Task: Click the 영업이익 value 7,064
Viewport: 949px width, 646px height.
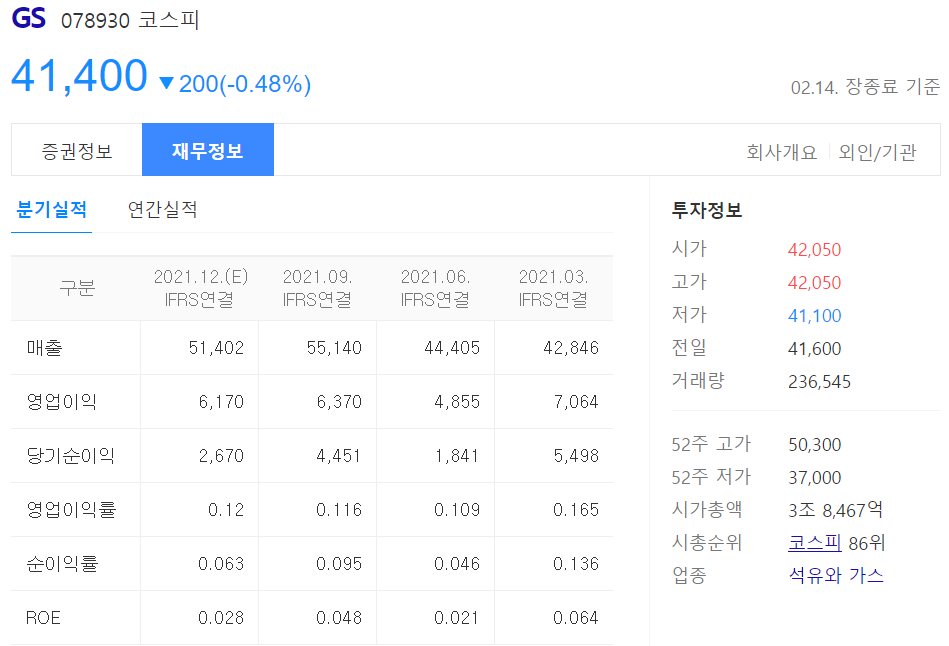Action: click(576, 401)
